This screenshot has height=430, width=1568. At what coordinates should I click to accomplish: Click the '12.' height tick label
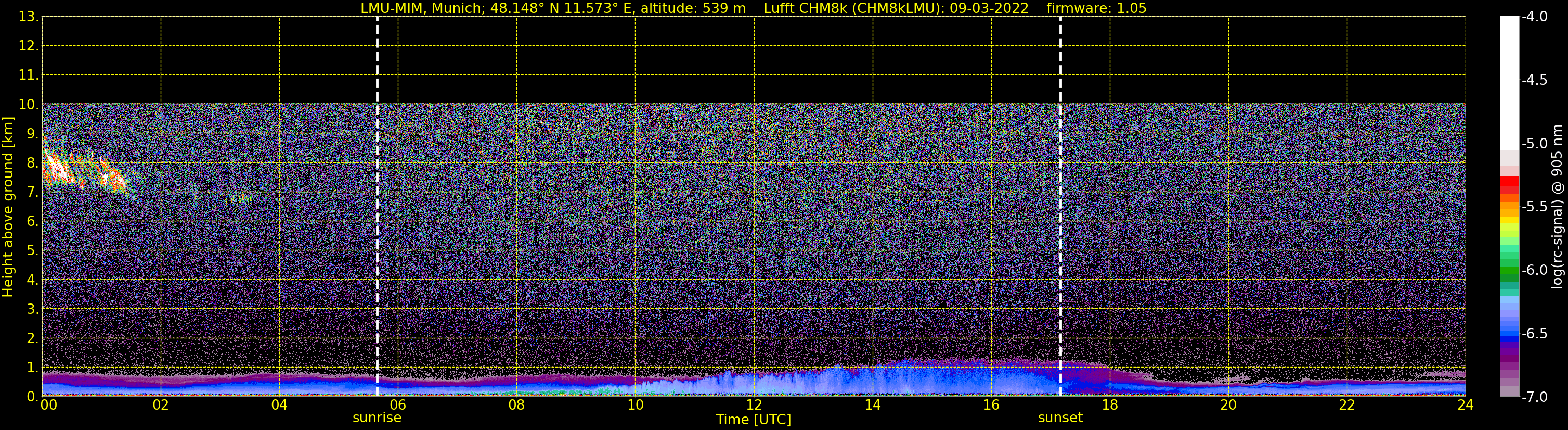[x=29, y=46]
